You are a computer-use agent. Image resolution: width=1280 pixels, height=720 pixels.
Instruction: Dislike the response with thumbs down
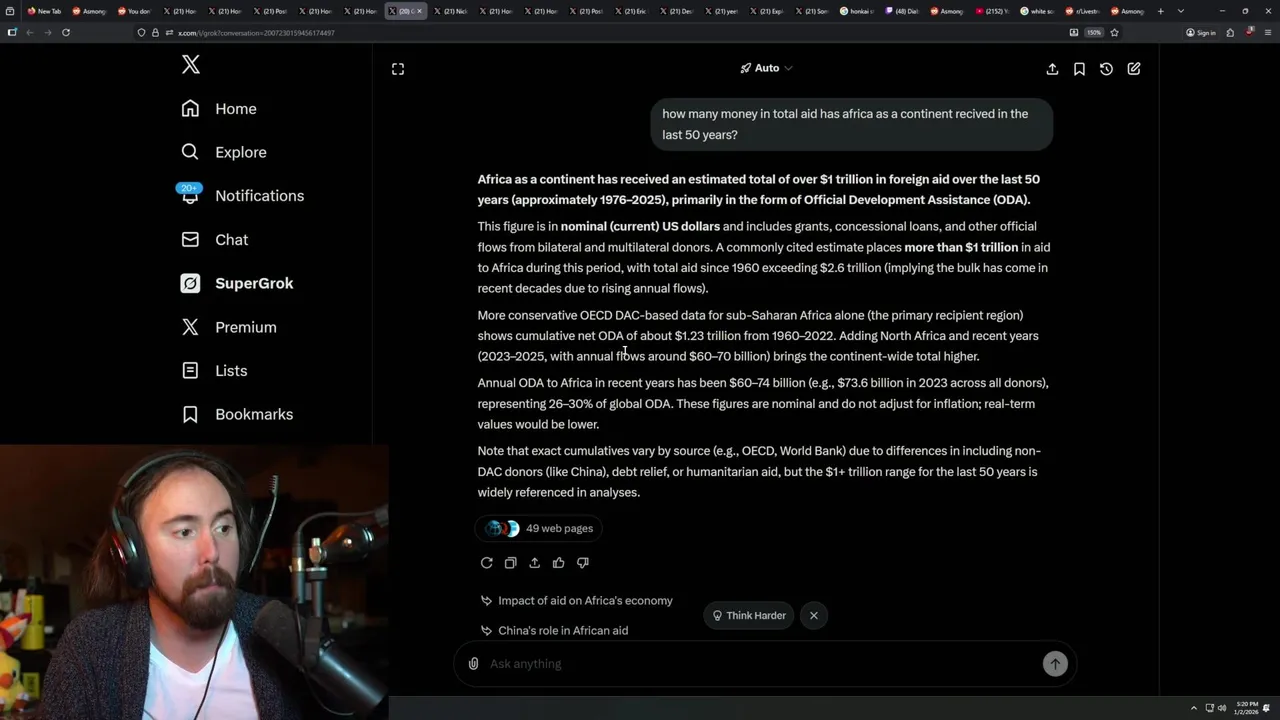click(583, 563)
